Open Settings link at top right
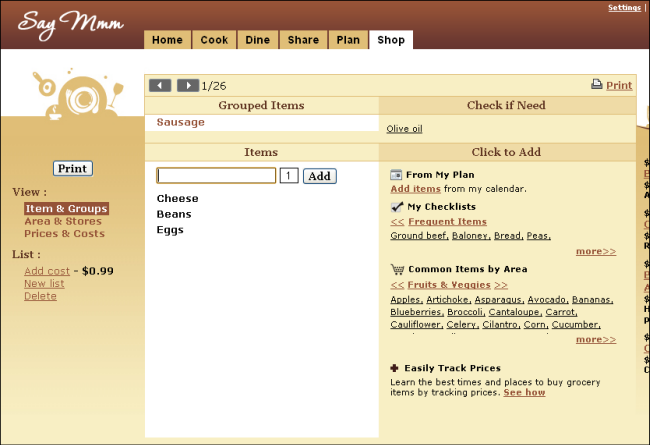 (x=624, y=8)
